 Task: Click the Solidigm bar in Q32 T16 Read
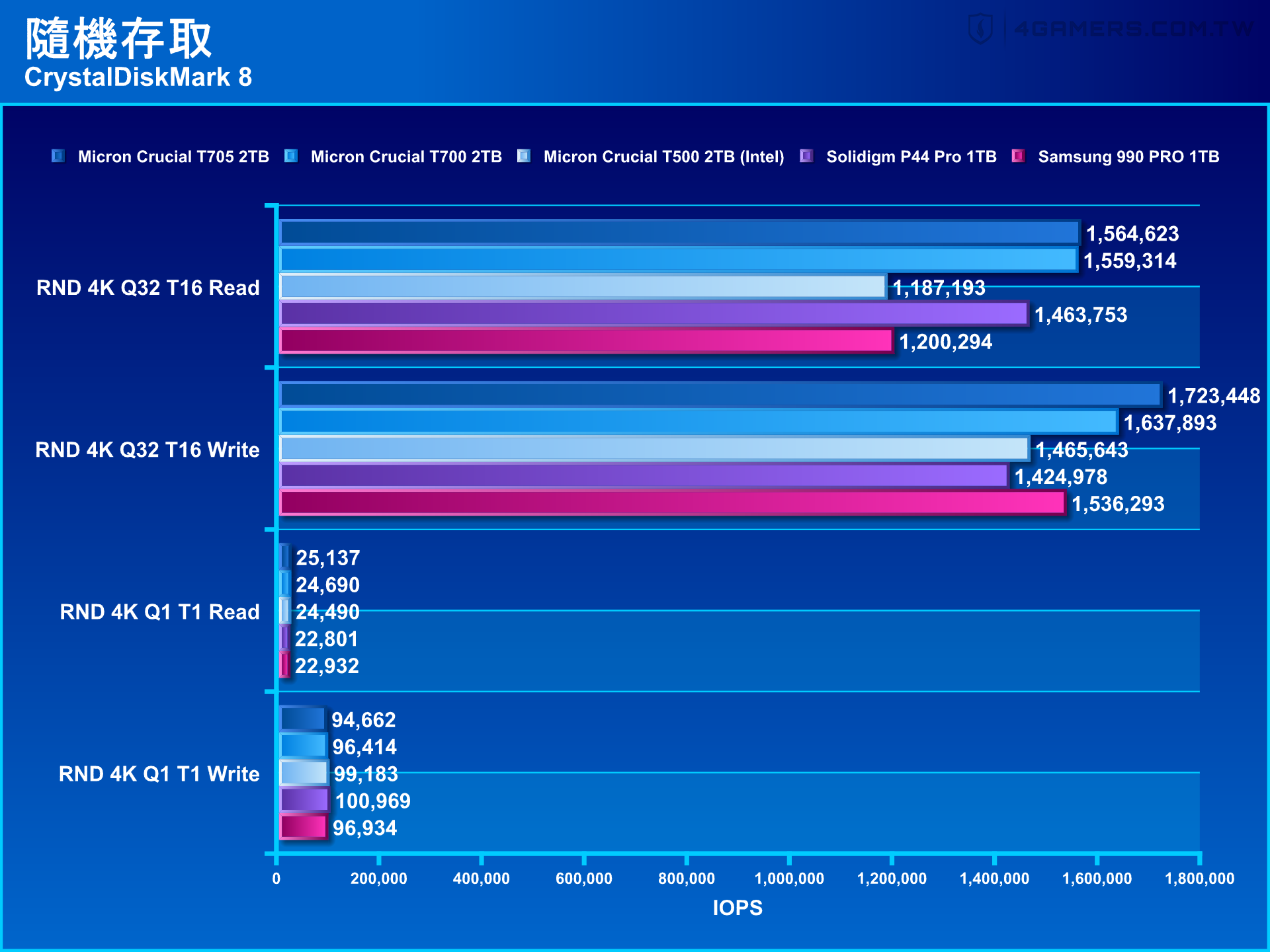click(654, 313)
